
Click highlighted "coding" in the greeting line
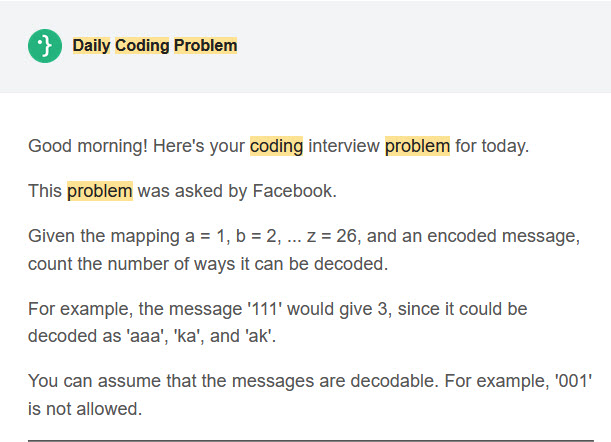click(x=276, y=146)
